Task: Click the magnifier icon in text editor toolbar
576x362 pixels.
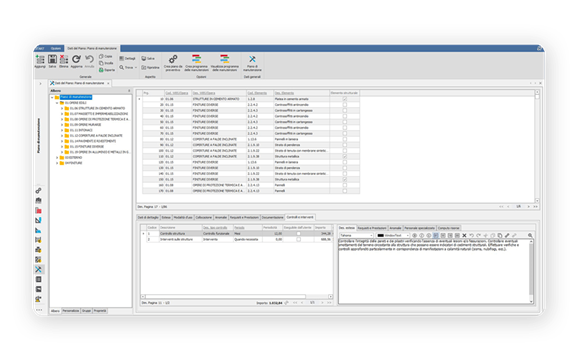Action: [x=530, y=235]
